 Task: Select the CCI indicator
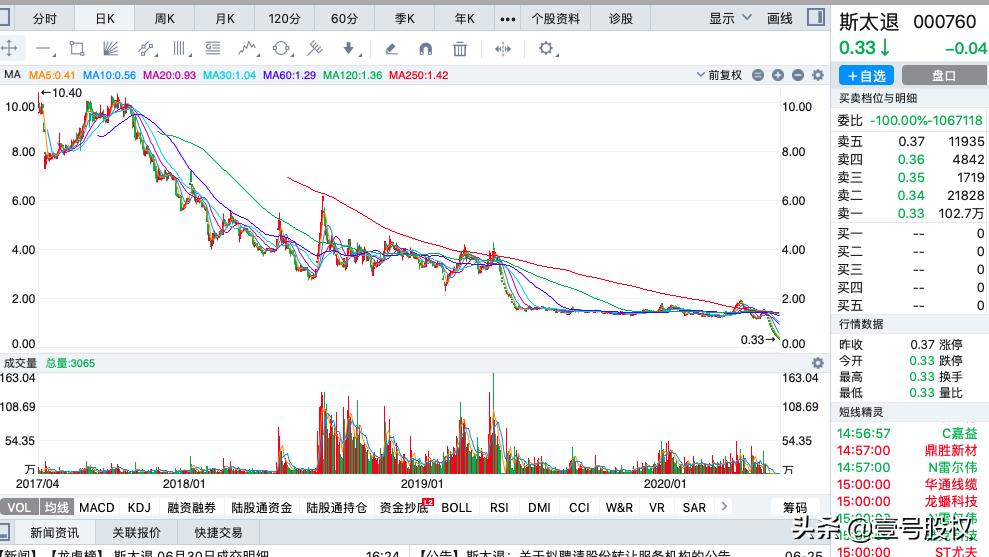[579, 507]
